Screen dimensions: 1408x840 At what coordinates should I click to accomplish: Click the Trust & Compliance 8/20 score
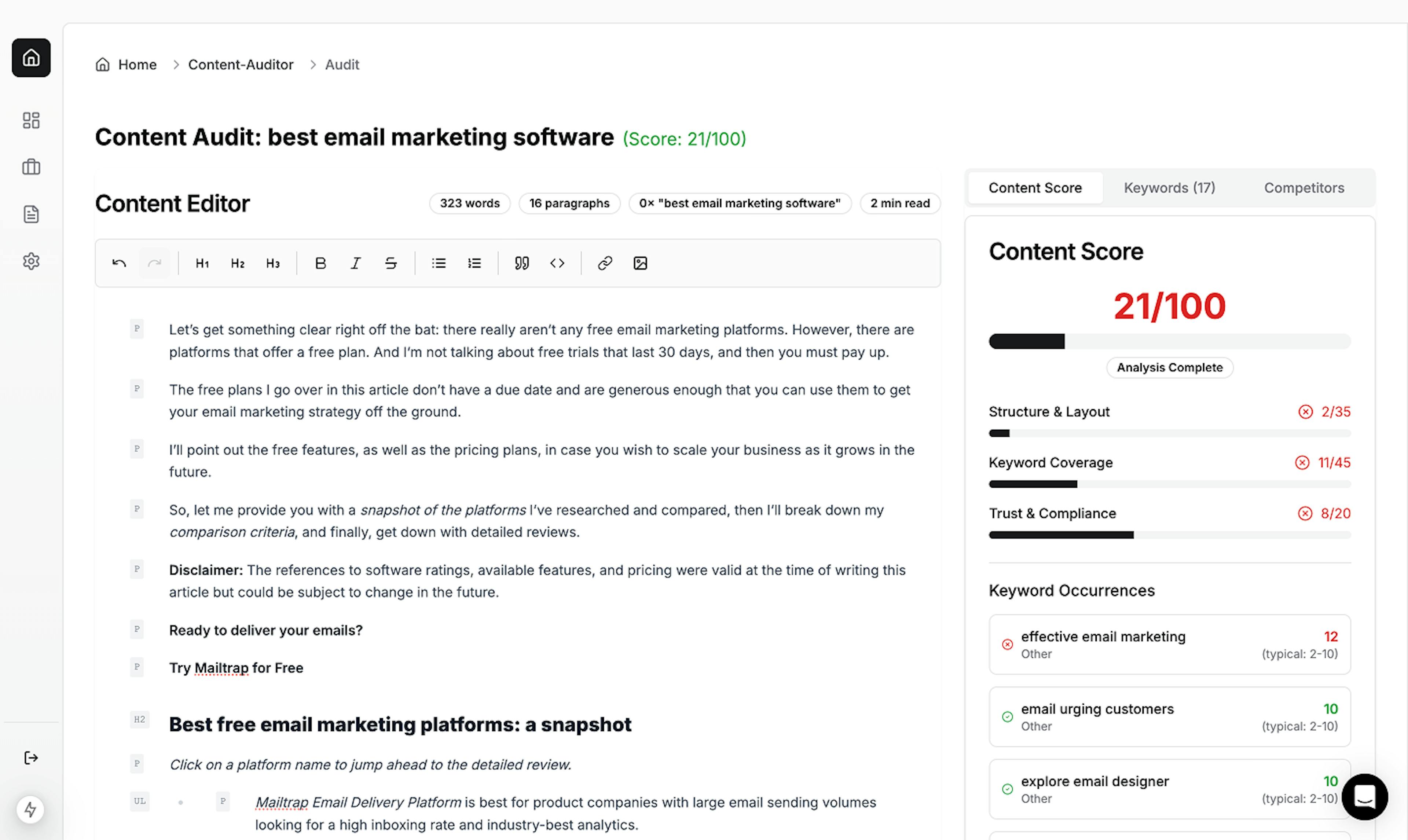point(1335,513)
